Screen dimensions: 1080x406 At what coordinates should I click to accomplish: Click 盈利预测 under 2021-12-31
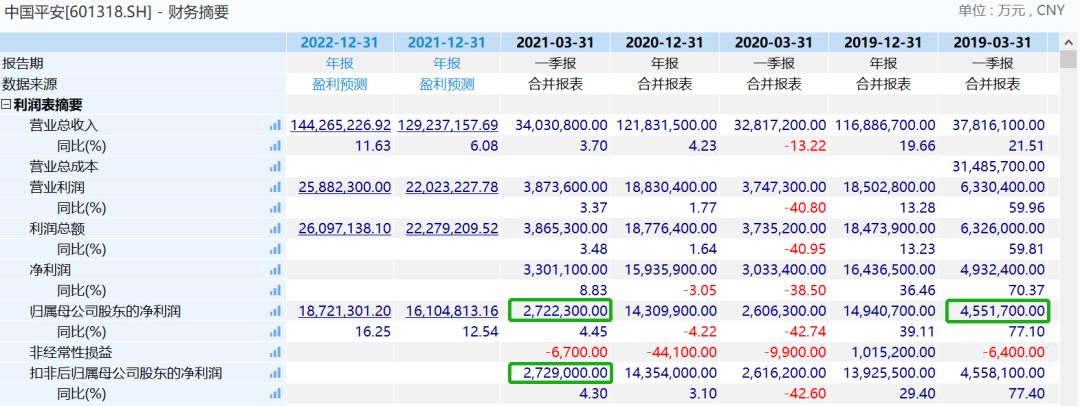click(447, 85)
